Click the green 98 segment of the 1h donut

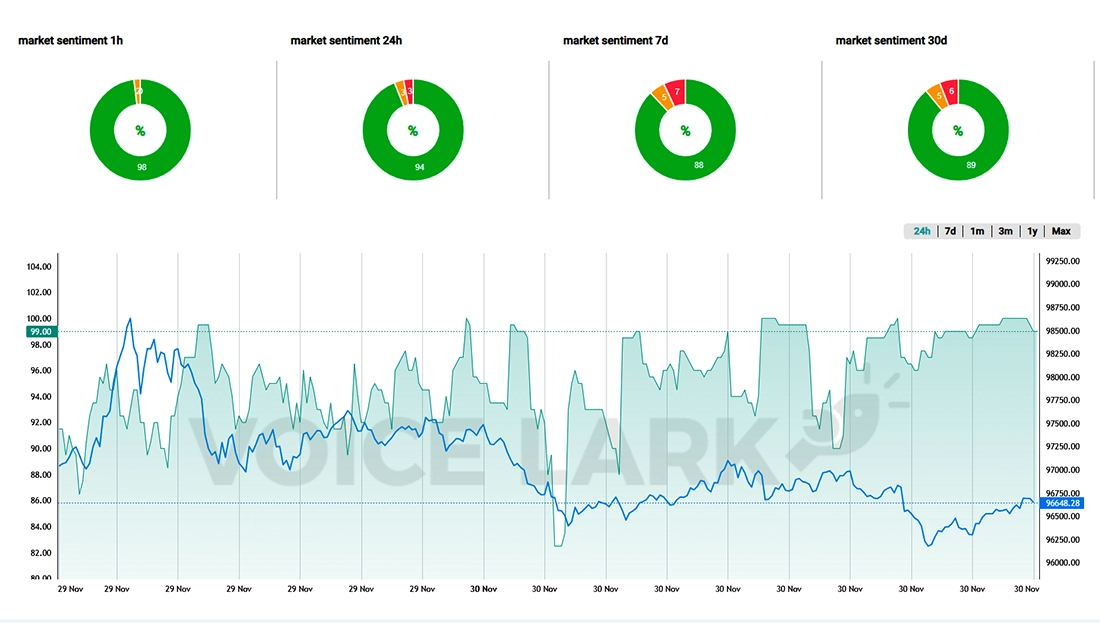pyautogui.click(x=141, y=167)
